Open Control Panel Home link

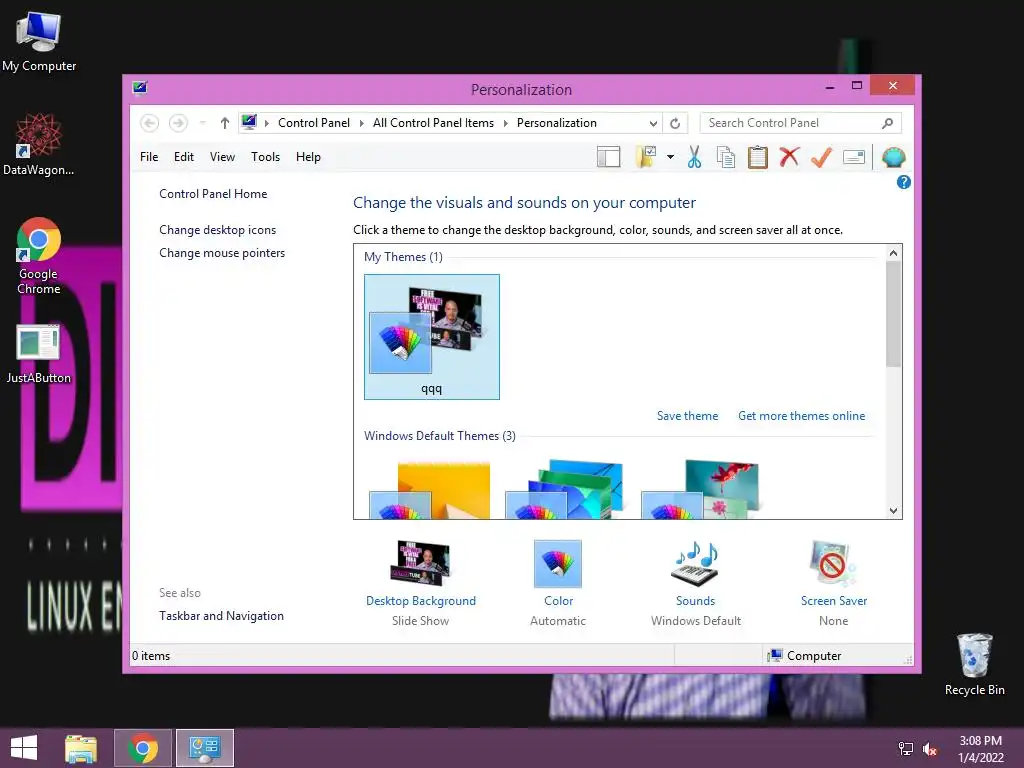point(213,194)
